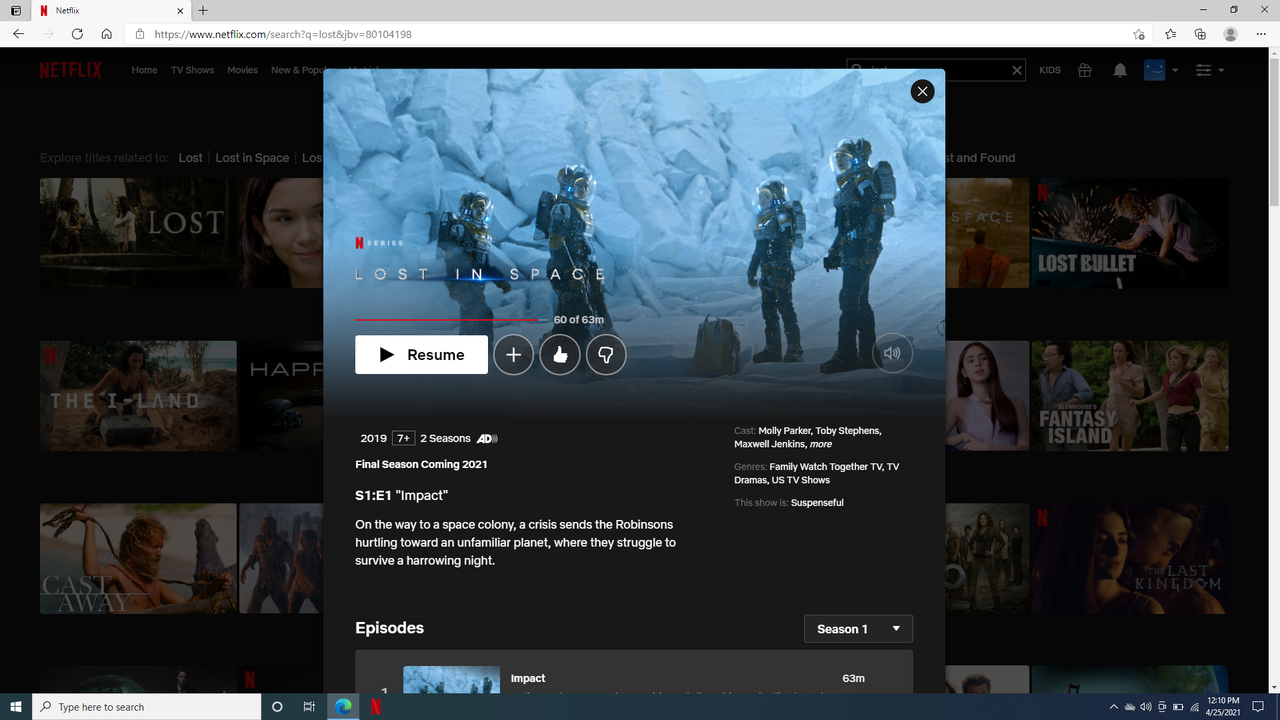Open the profile avatar menu
This screenshot has width=1280, height=720.
tap(1161, 70)
